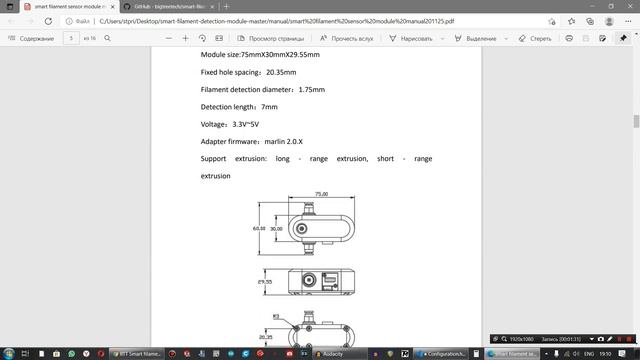
Task: Switch to the smart filament sensor module tab
Action: 69,7
